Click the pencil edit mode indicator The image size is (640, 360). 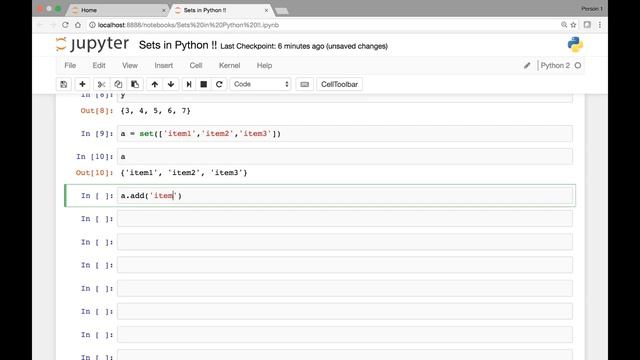(x=527, y=65)
